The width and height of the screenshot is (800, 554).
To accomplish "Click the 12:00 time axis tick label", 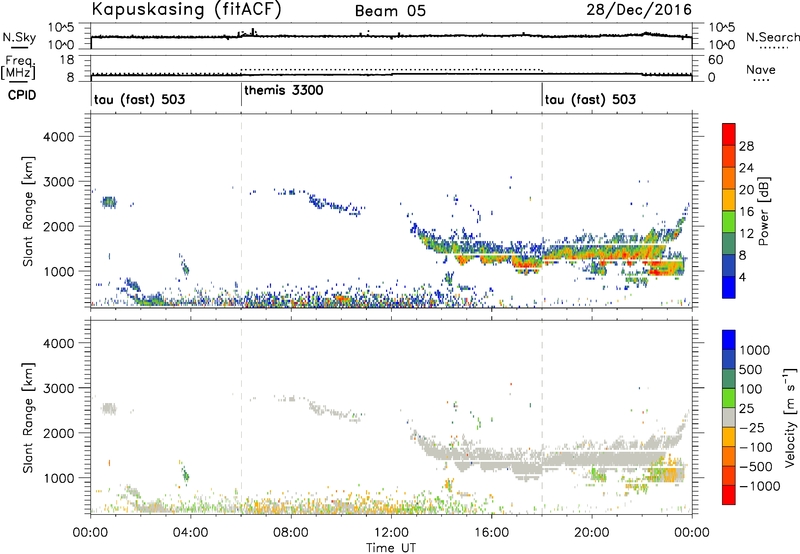I will [391, 533].
